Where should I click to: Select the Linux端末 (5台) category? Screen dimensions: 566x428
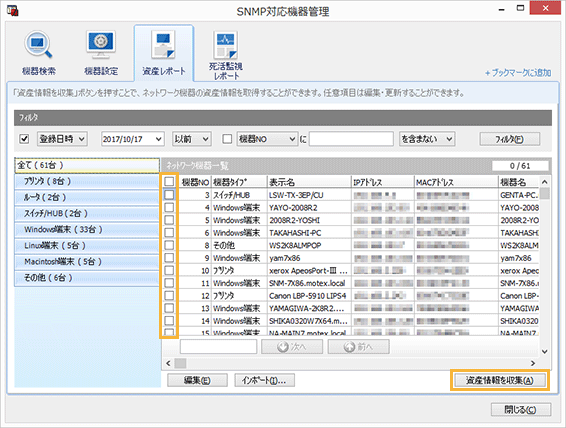[87, 245]
